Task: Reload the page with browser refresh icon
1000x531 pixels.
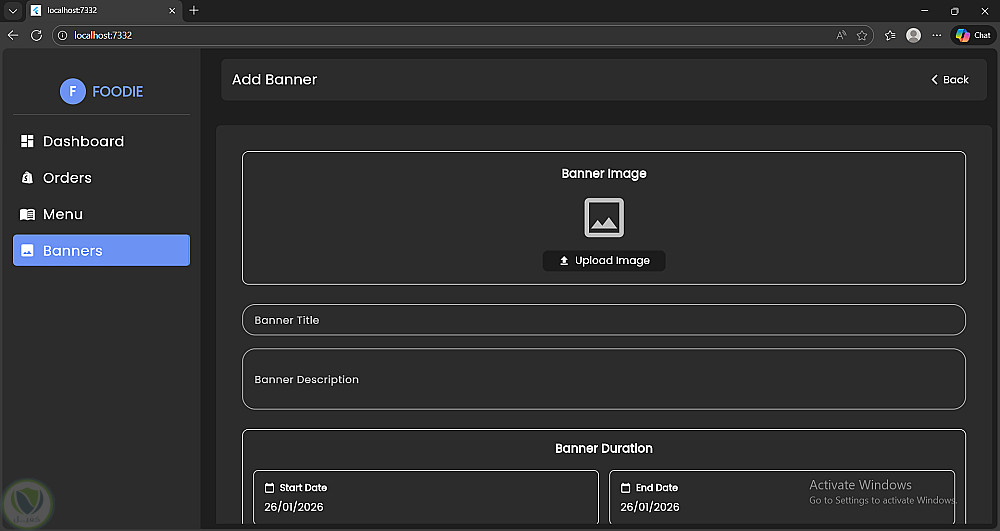Action: pyautogui.click(x=36, y=35)
